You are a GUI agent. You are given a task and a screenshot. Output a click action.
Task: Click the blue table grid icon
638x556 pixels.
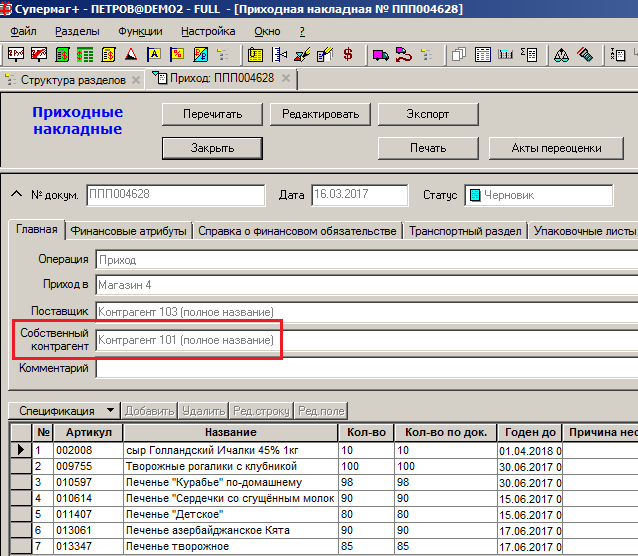(x=483, y=54)
